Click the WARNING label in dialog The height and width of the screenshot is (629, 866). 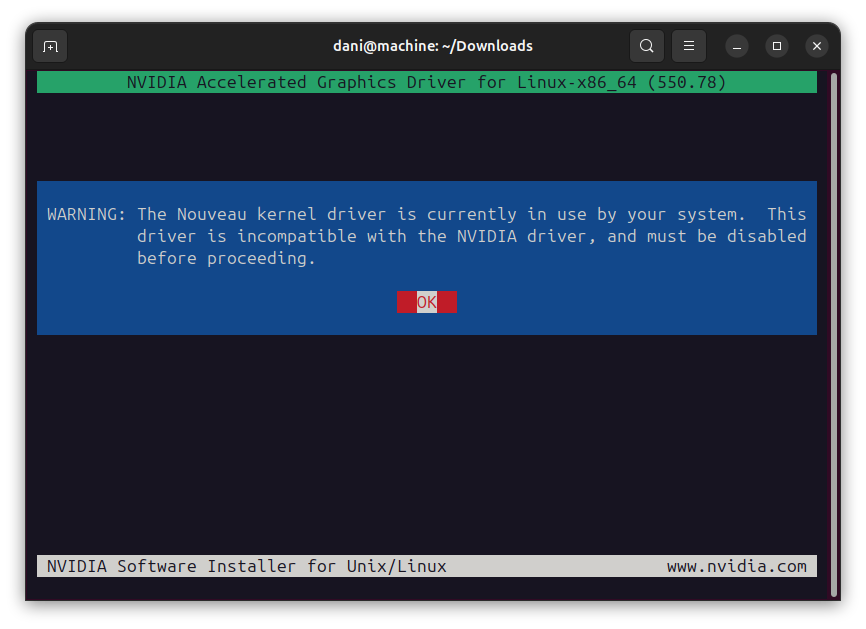coord(86,214)
